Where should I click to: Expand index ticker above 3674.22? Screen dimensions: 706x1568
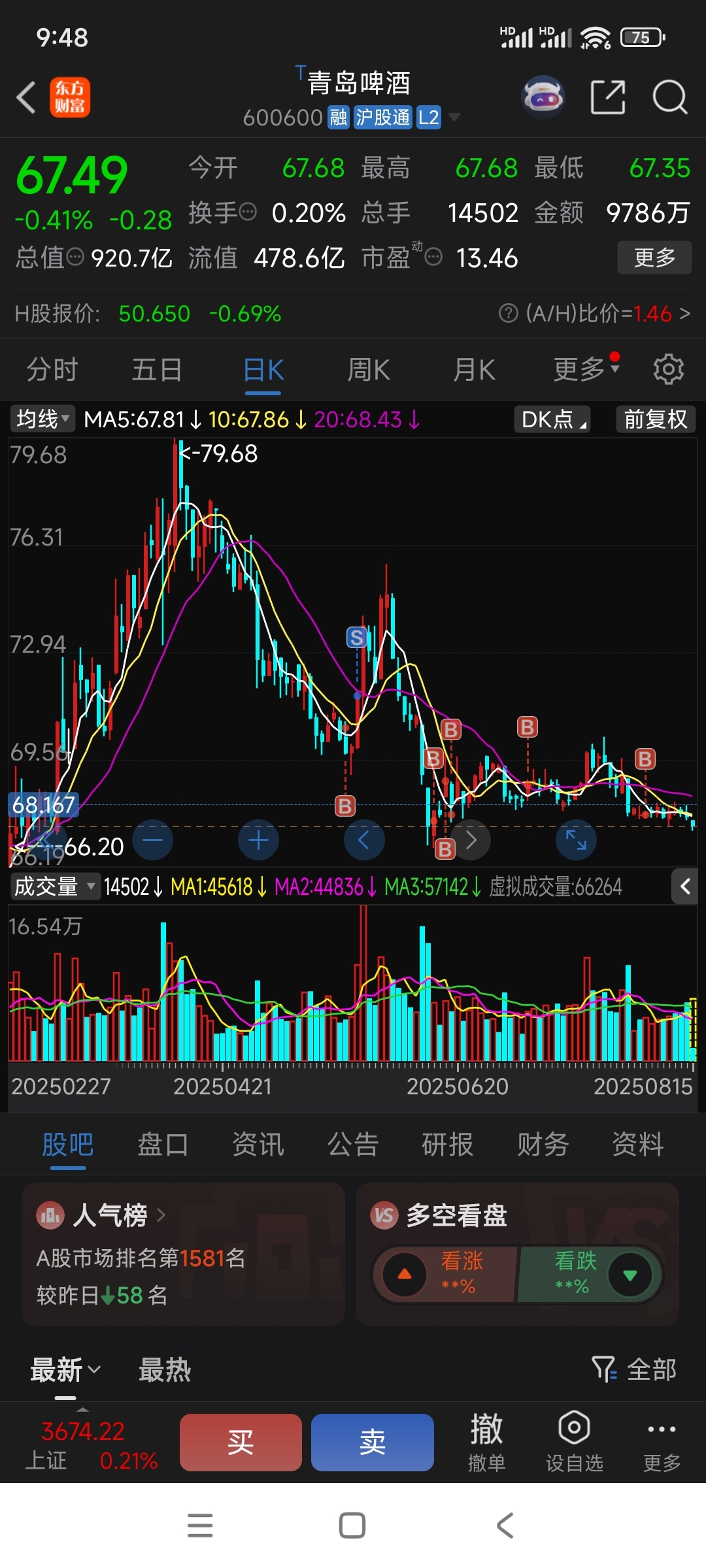pos(82,1409)
